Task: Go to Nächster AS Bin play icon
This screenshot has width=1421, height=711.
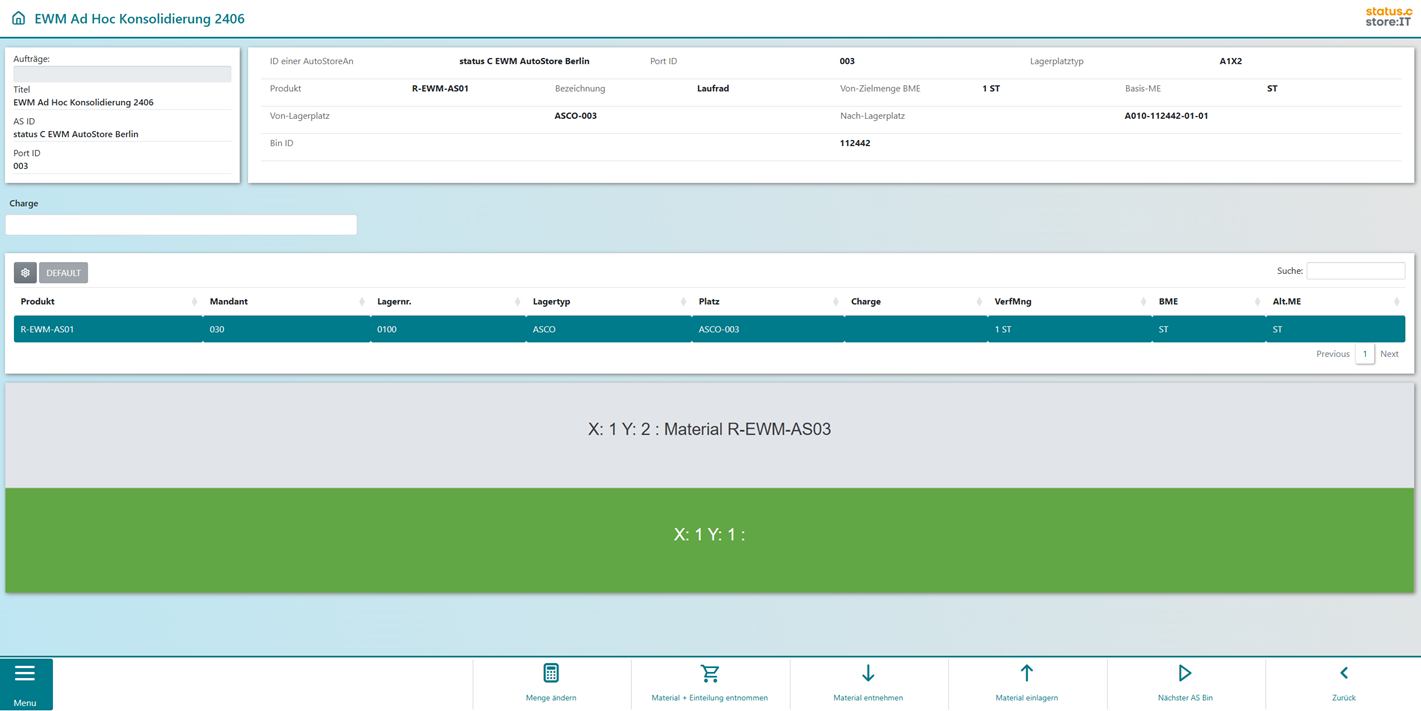Action: pos(1185,674)
